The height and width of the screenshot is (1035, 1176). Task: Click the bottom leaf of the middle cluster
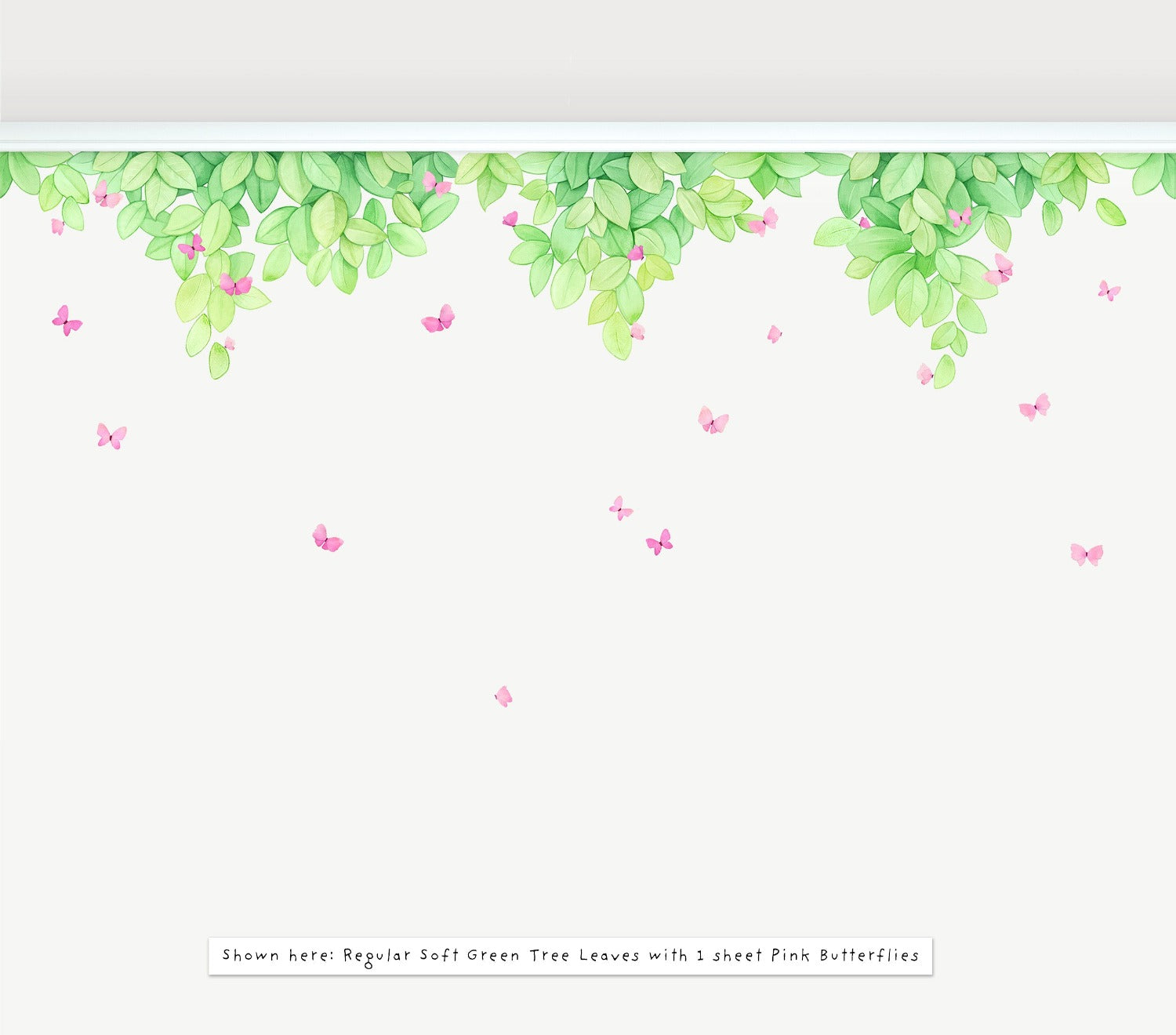click(617, 336)
